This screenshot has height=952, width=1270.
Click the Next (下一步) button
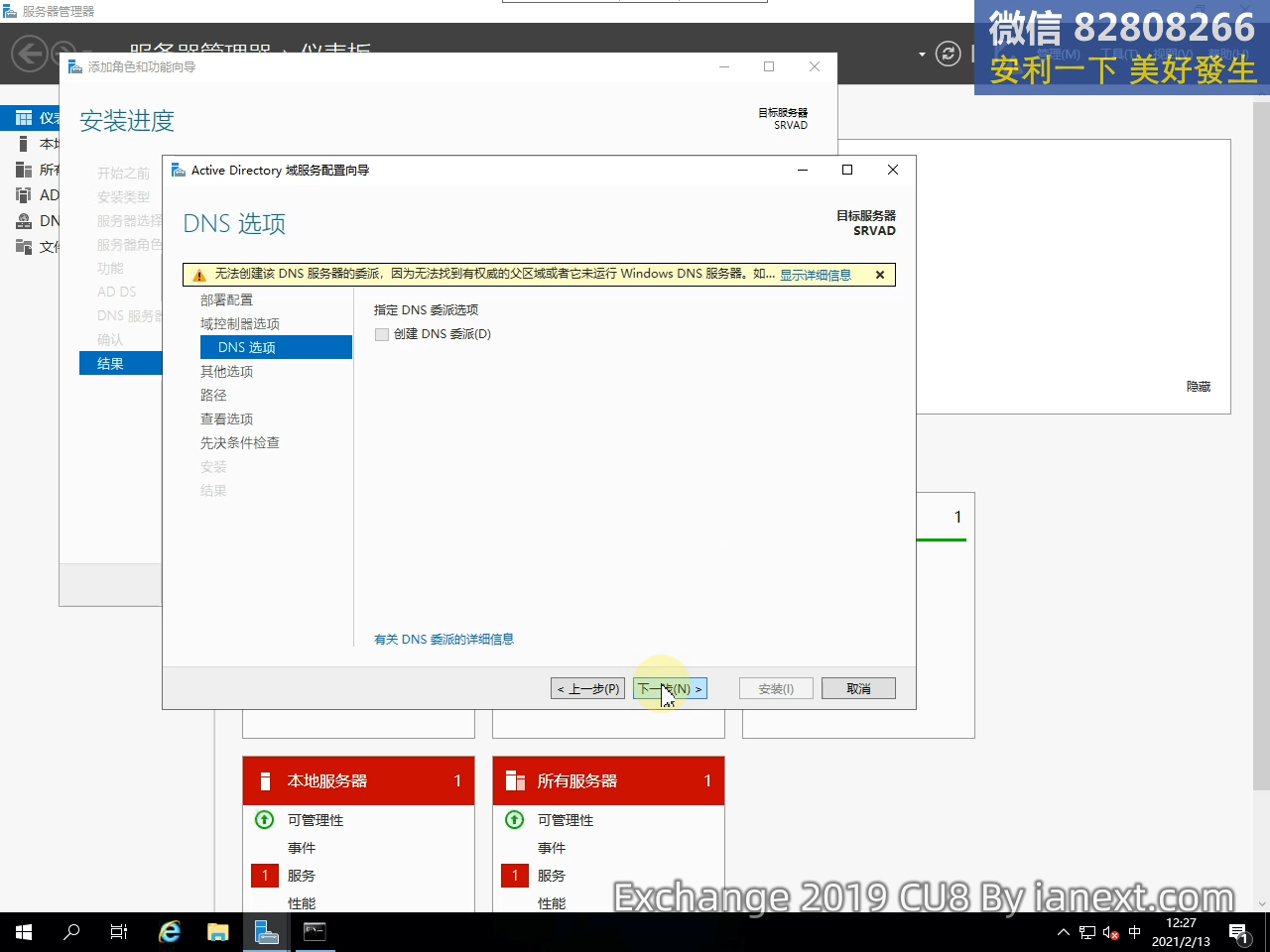tap(670, 688)
